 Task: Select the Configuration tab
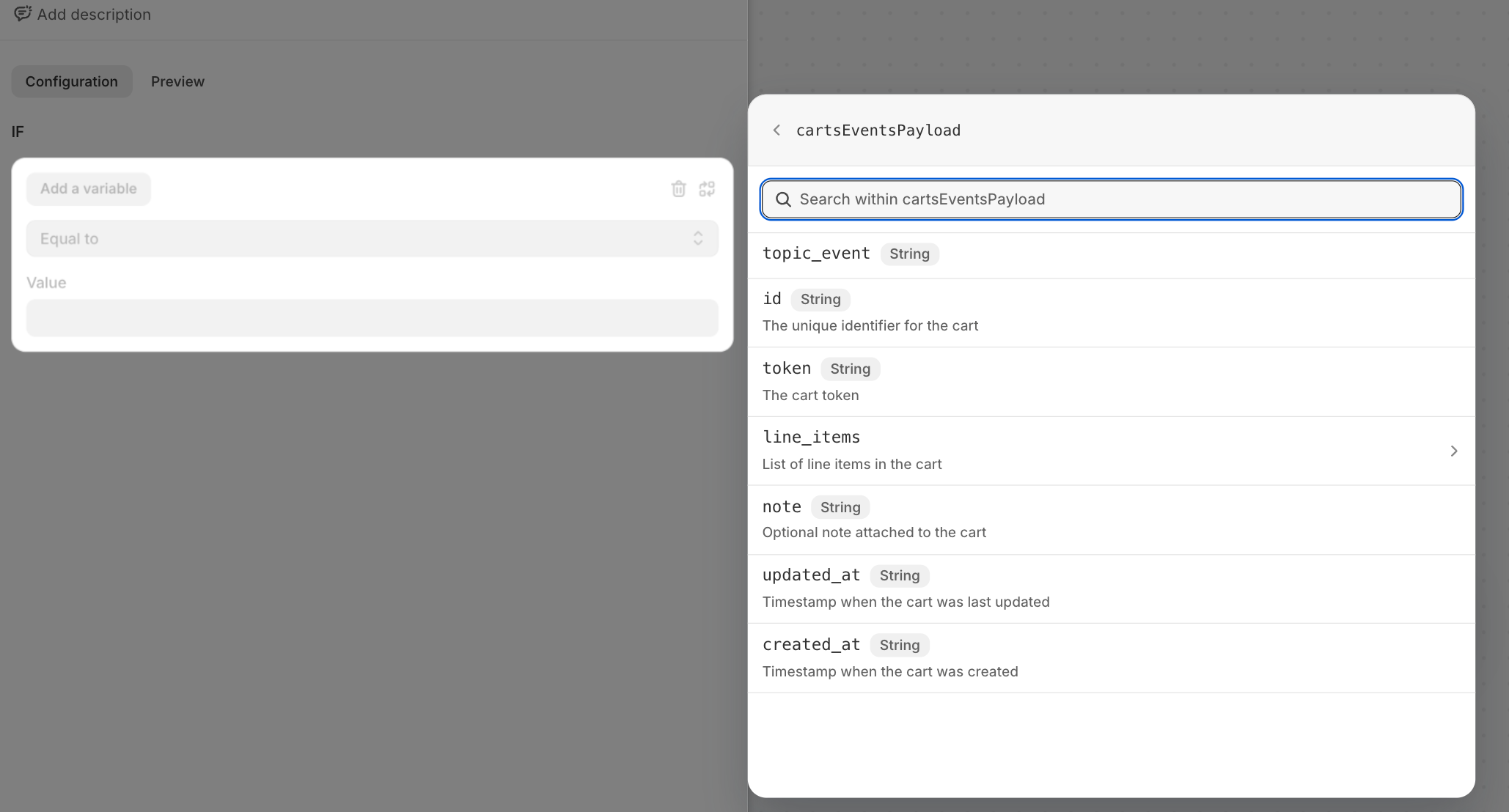click(x=71, y=81)
